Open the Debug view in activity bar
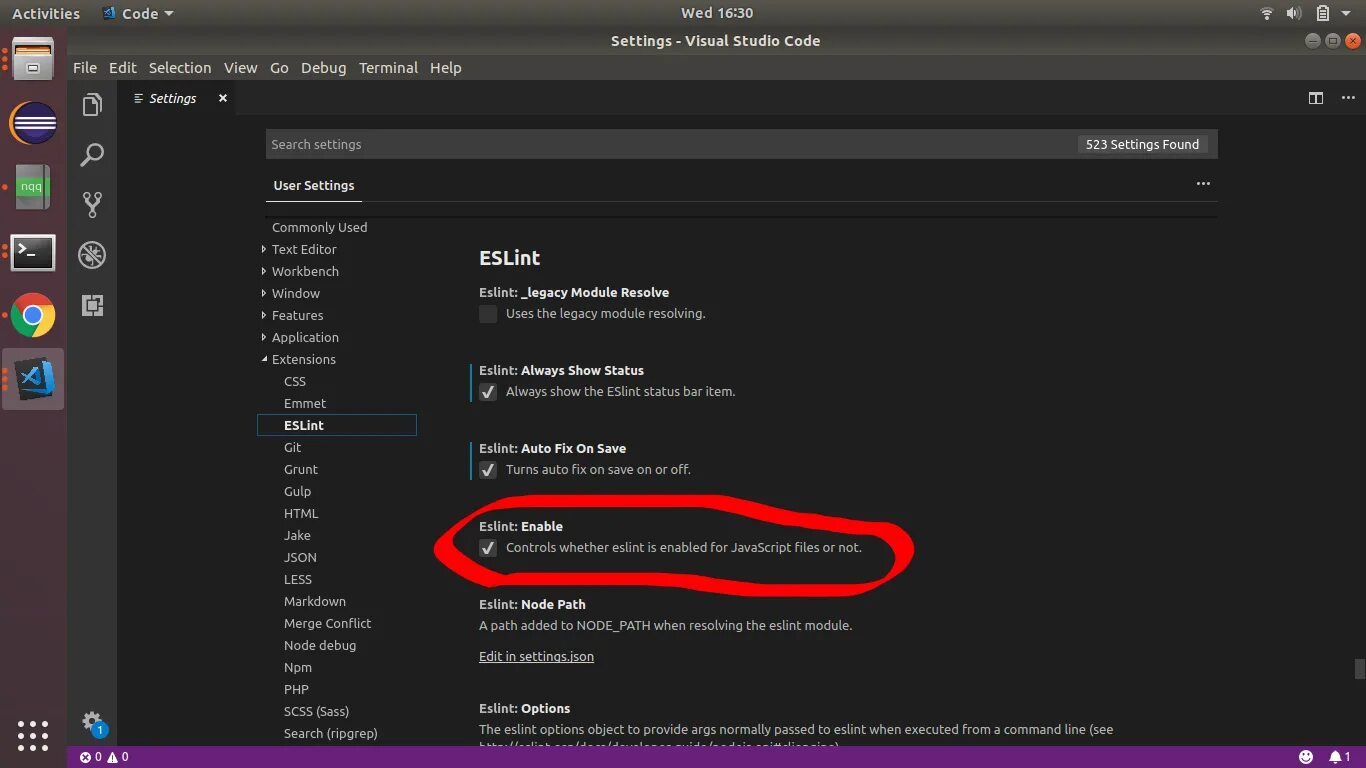 pyautogui.click(x=92, y=255)
